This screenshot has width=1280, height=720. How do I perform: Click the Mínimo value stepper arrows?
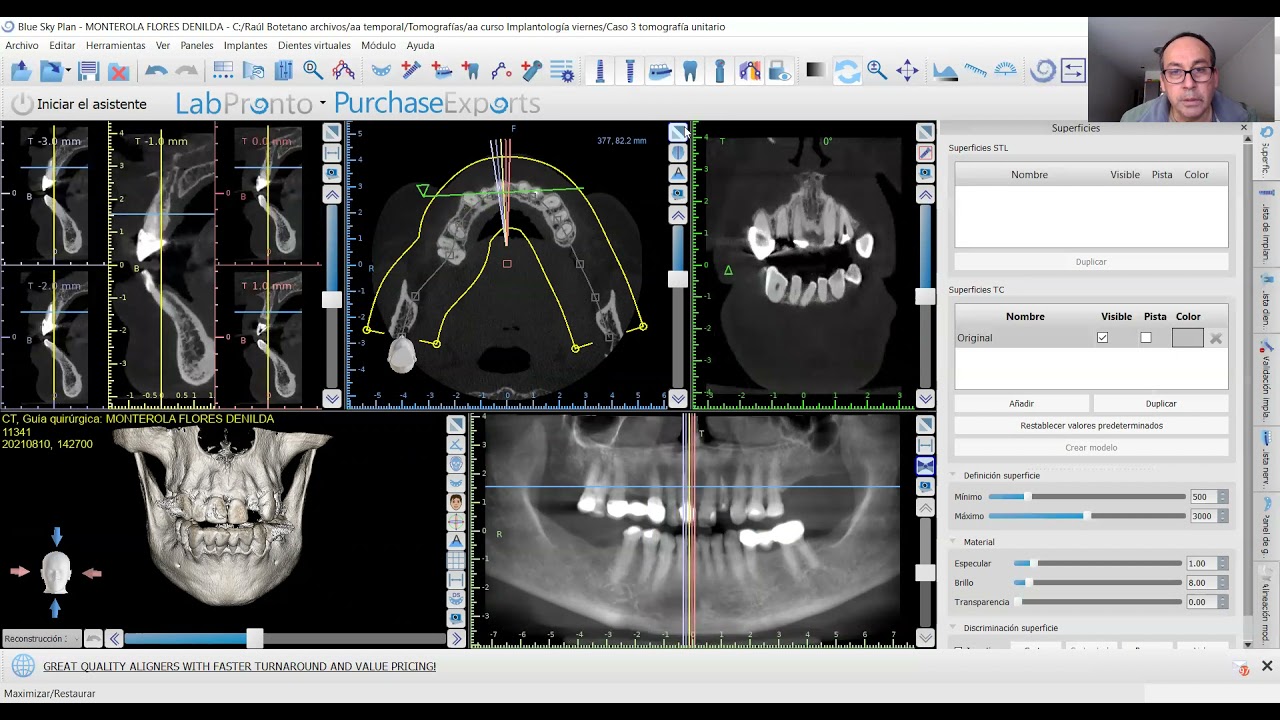[x=1222, y=497]
